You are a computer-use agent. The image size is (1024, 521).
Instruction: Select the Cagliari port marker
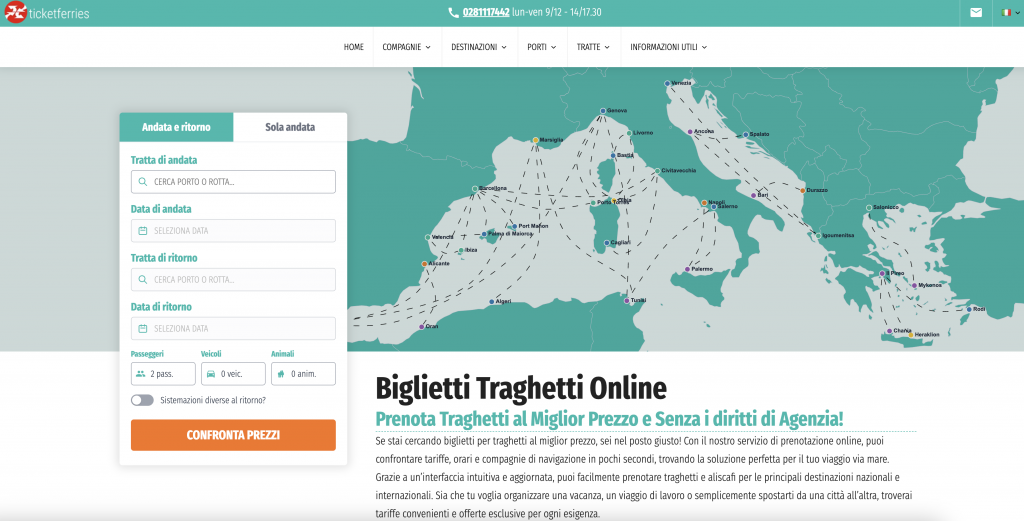click(x=606, y=243)
